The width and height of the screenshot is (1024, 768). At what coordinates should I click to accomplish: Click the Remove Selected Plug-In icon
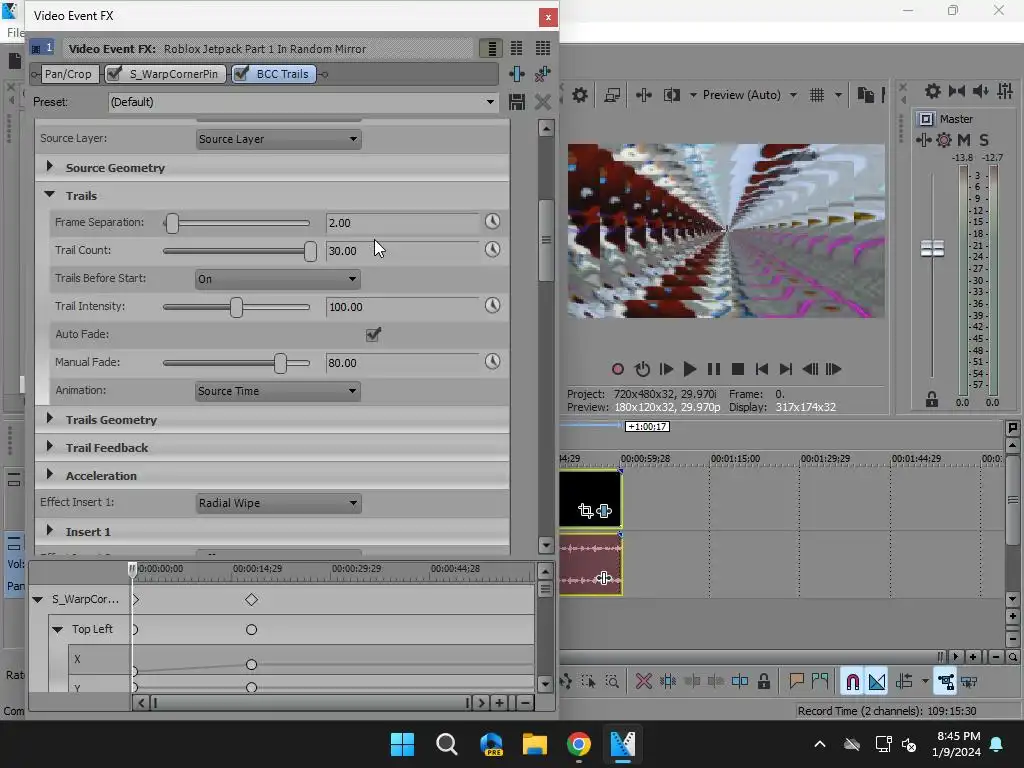543,74
